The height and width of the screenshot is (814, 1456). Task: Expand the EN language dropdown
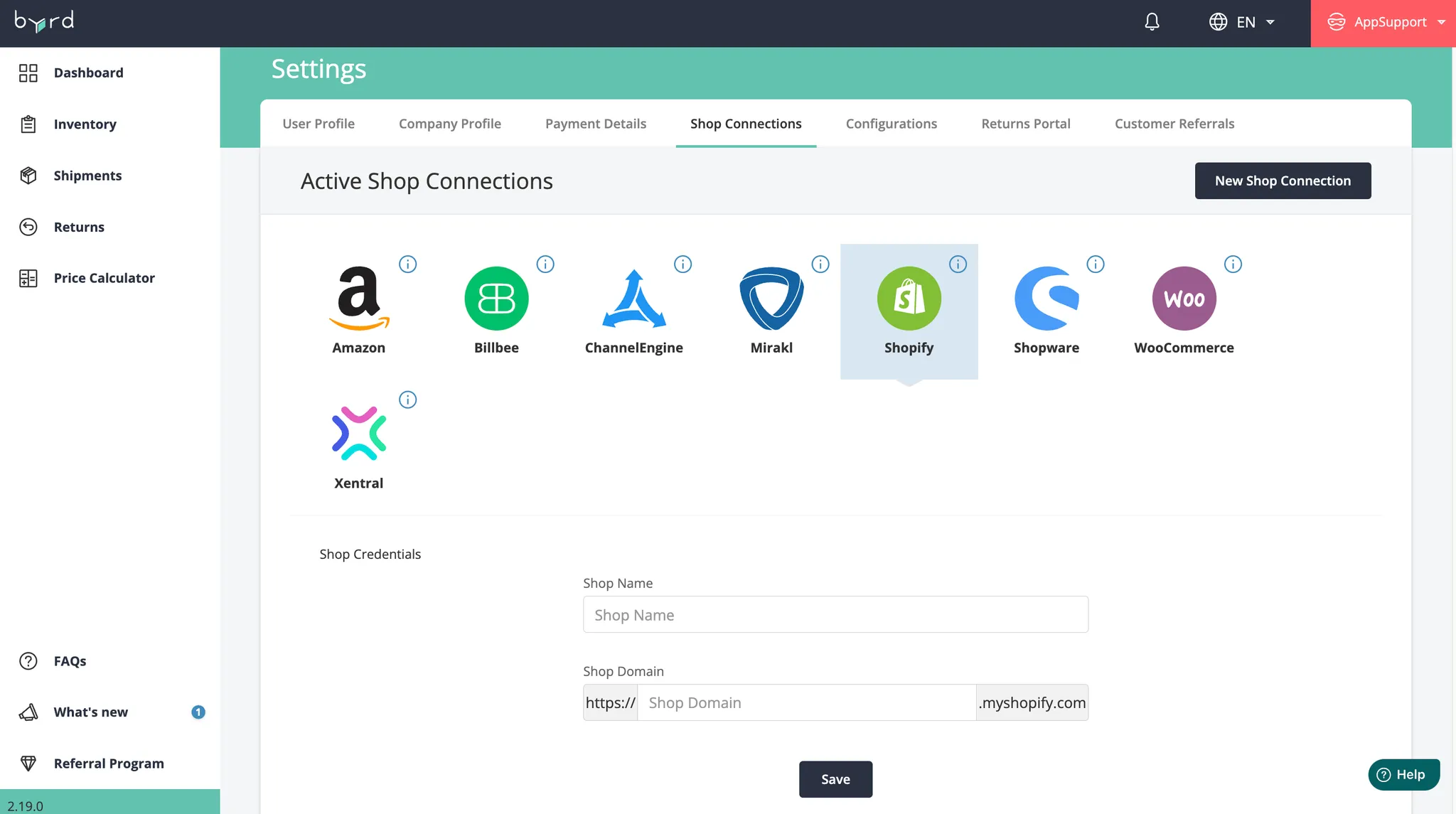point(1243,22)
